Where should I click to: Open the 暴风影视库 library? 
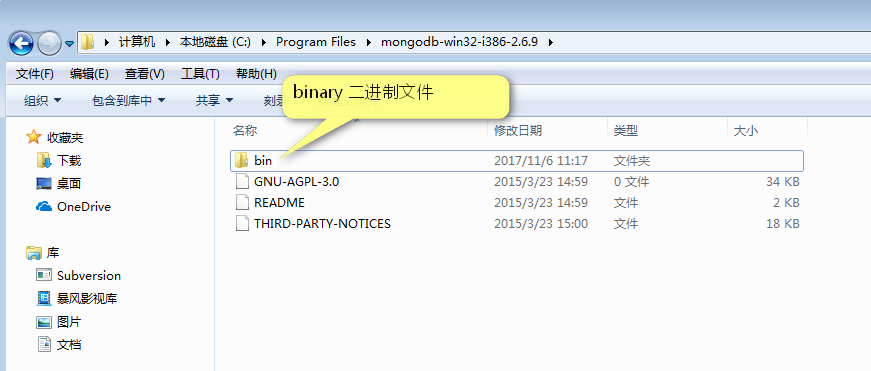[87, 299]
